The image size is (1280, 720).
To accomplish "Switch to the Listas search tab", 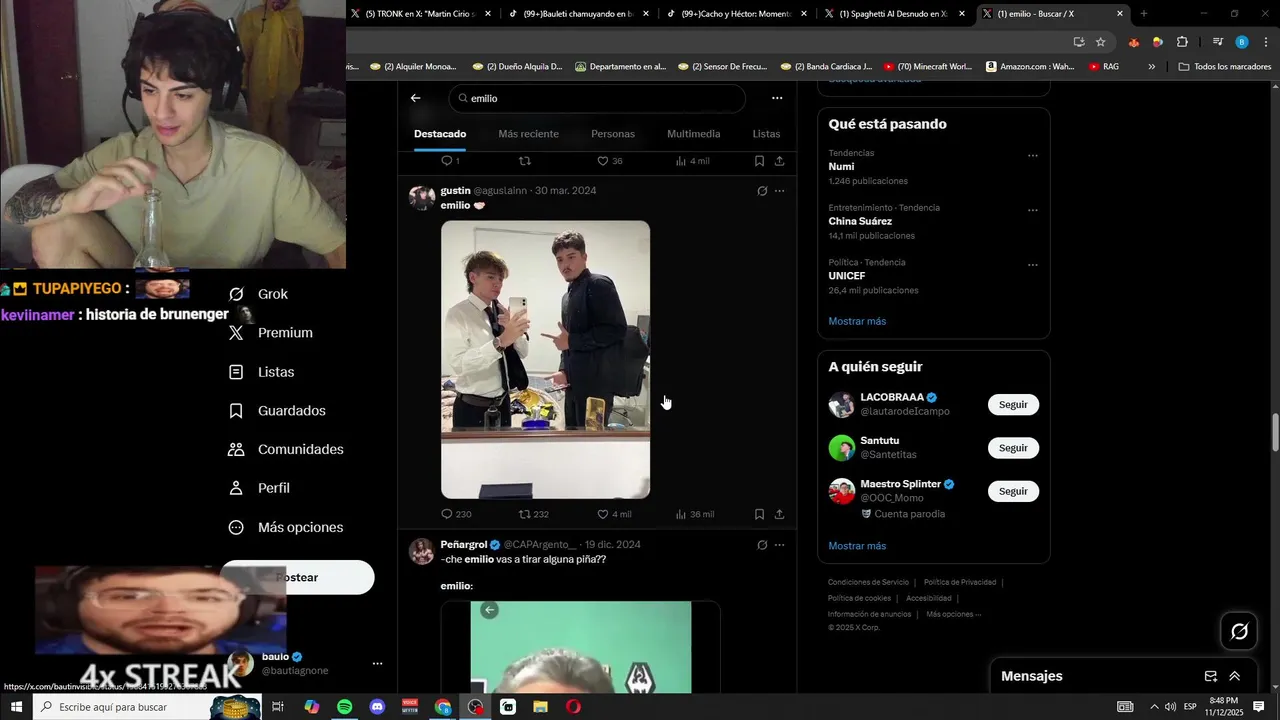I will pyautogui.click(x=766, y=134).
